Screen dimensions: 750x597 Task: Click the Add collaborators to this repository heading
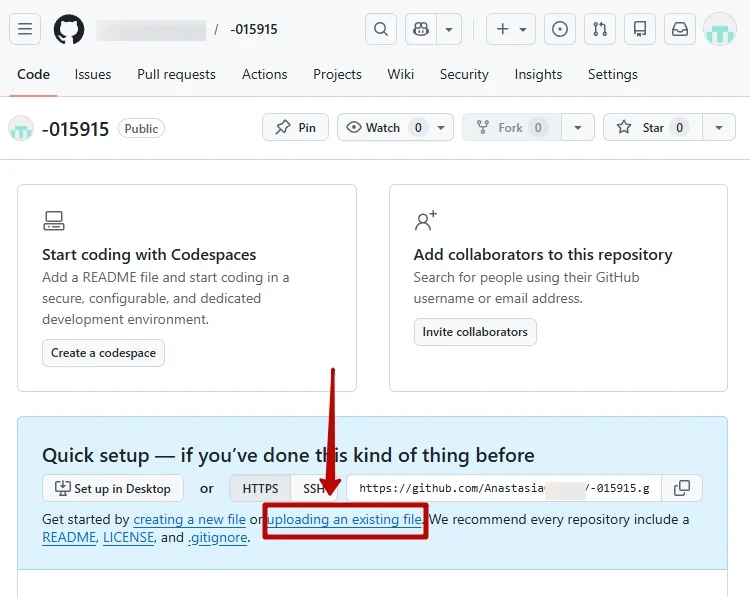tap(543, 255)
